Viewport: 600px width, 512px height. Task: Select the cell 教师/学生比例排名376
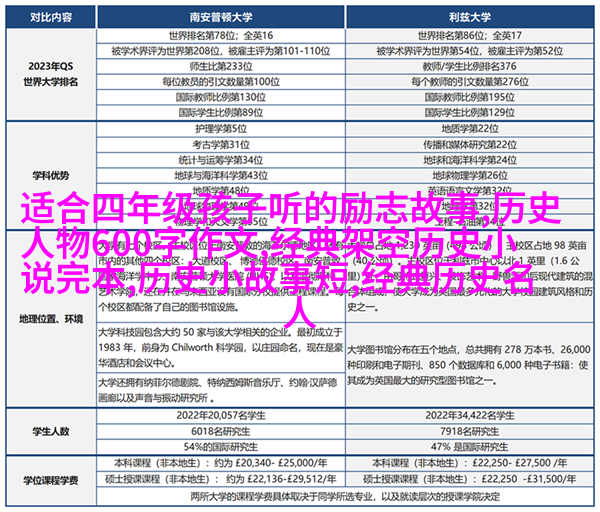(470, 67)
